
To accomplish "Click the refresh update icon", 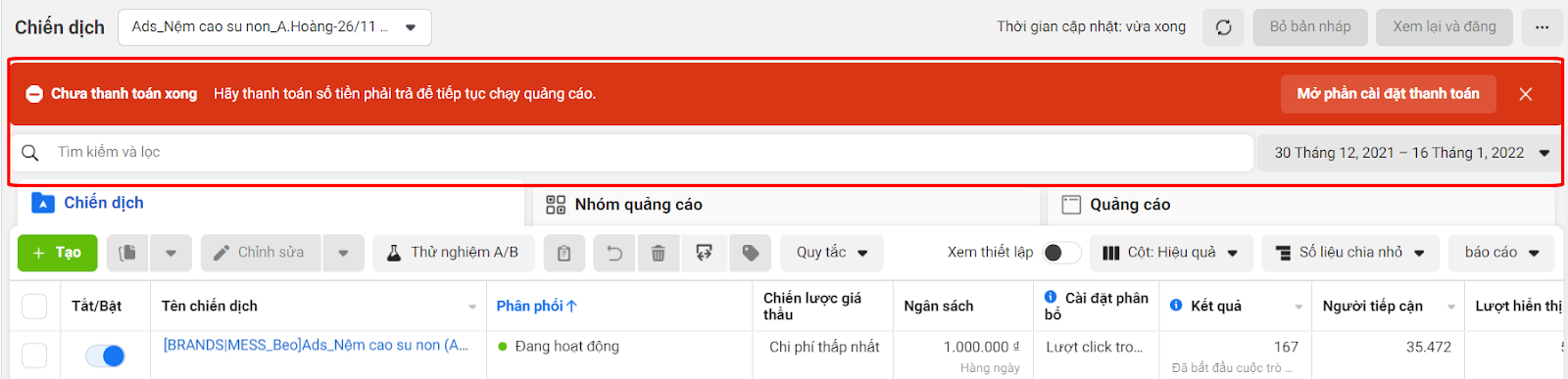I will 1224,27.
